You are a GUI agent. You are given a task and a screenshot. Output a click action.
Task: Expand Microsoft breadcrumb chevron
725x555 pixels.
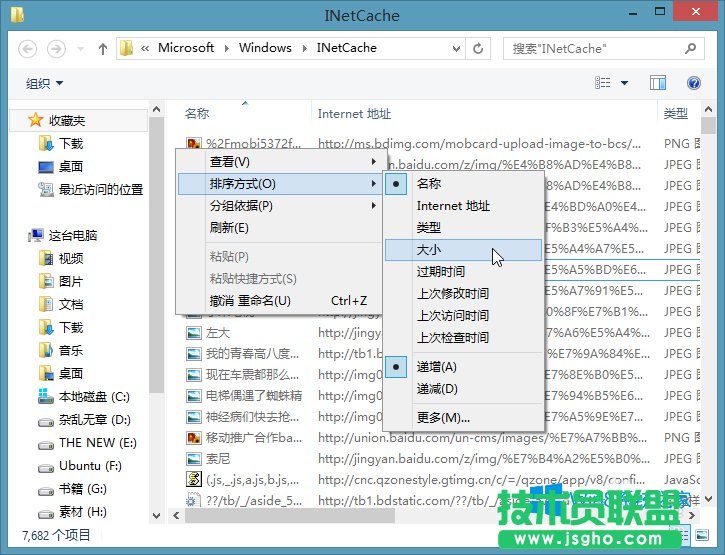[x=227, y=48]
